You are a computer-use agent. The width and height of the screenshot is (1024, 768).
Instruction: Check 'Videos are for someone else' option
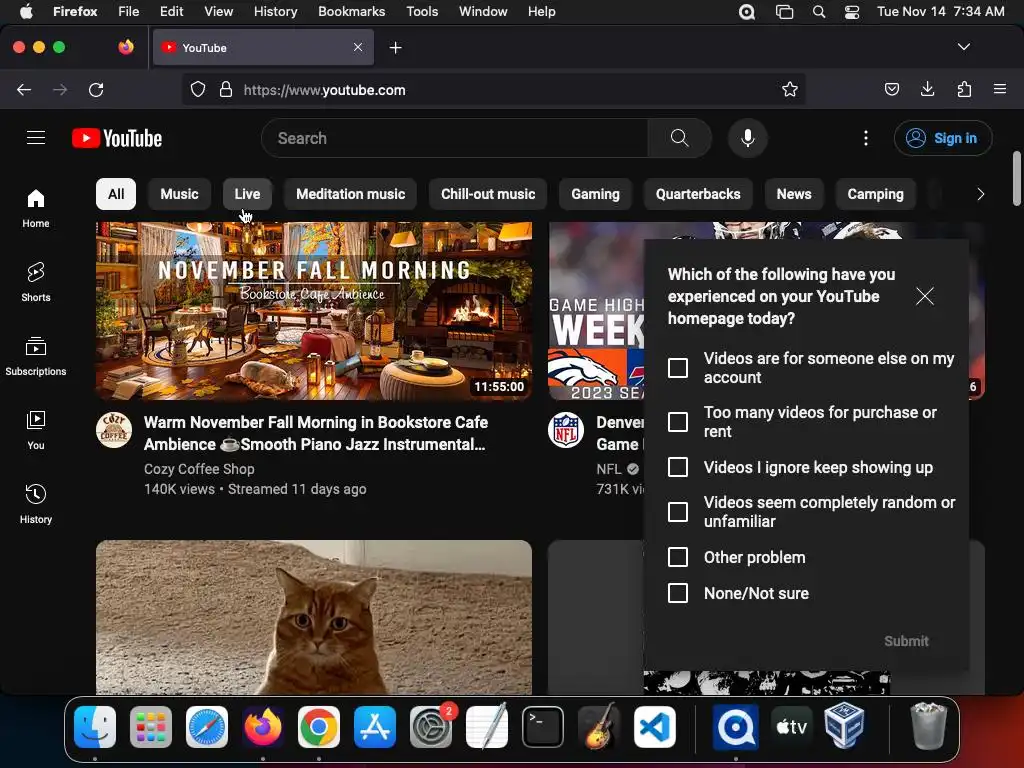click(678, 368)
